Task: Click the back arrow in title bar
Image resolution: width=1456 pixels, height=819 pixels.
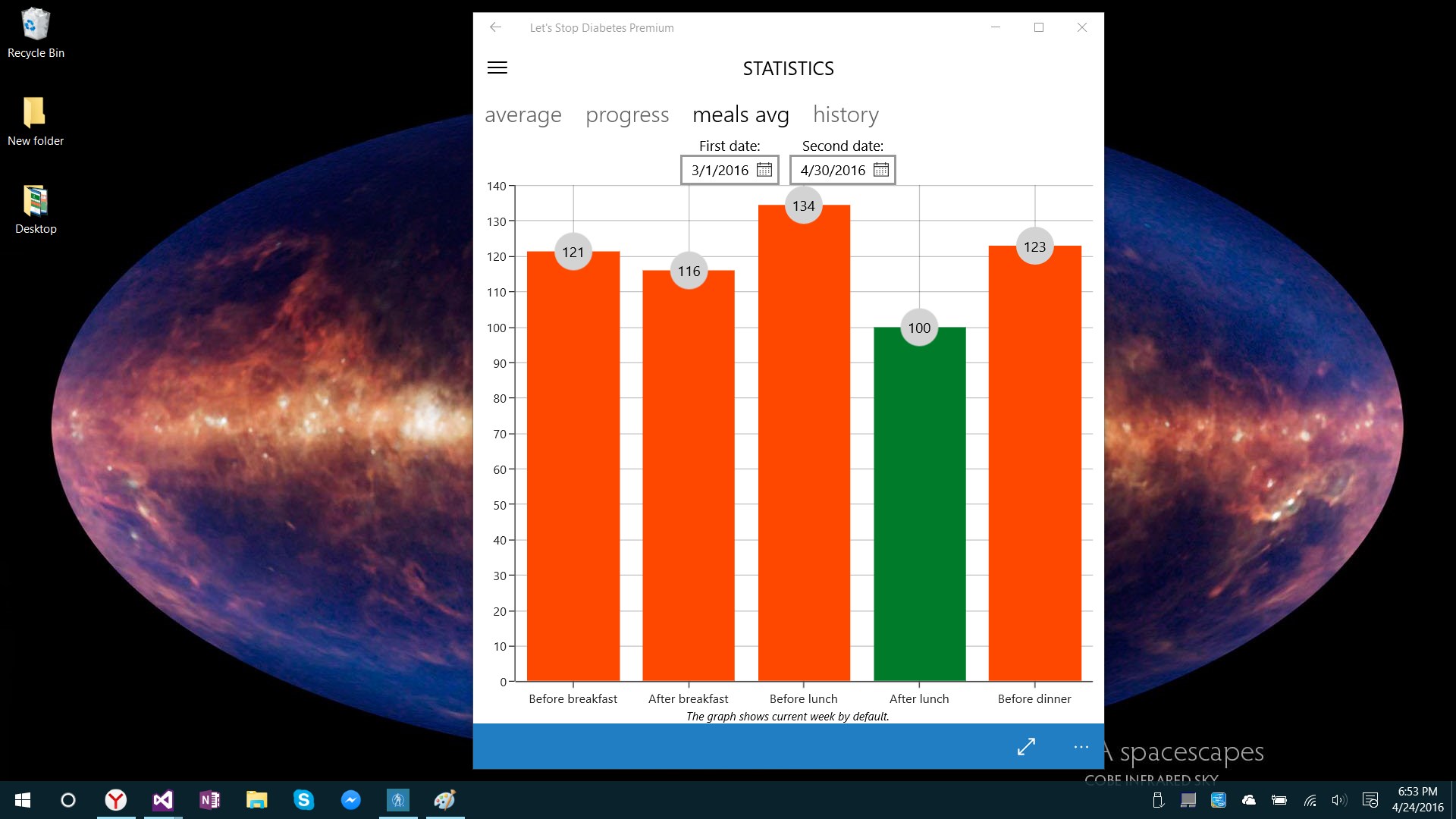Action: 495,27
